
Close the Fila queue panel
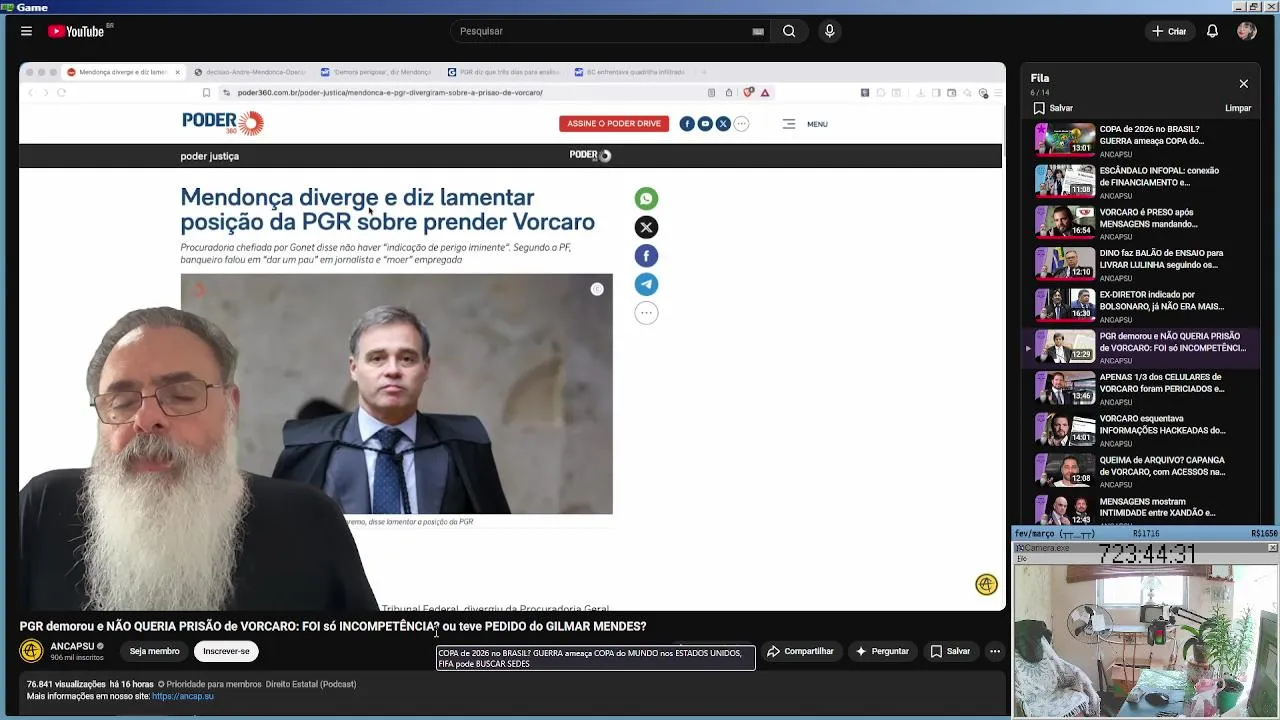(1243, 84)
